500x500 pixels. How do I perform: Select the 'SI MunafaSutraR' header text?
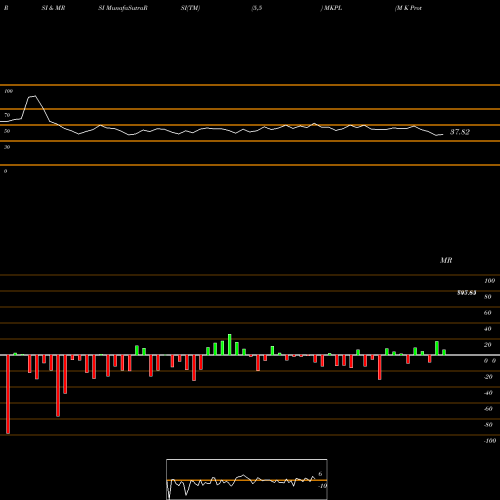(123, 8)
